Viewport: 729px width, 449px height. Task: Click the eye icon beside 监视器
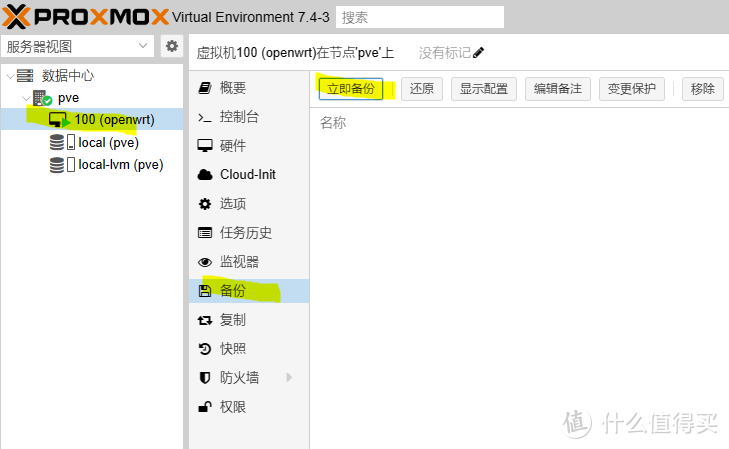(x=205, y=262)
